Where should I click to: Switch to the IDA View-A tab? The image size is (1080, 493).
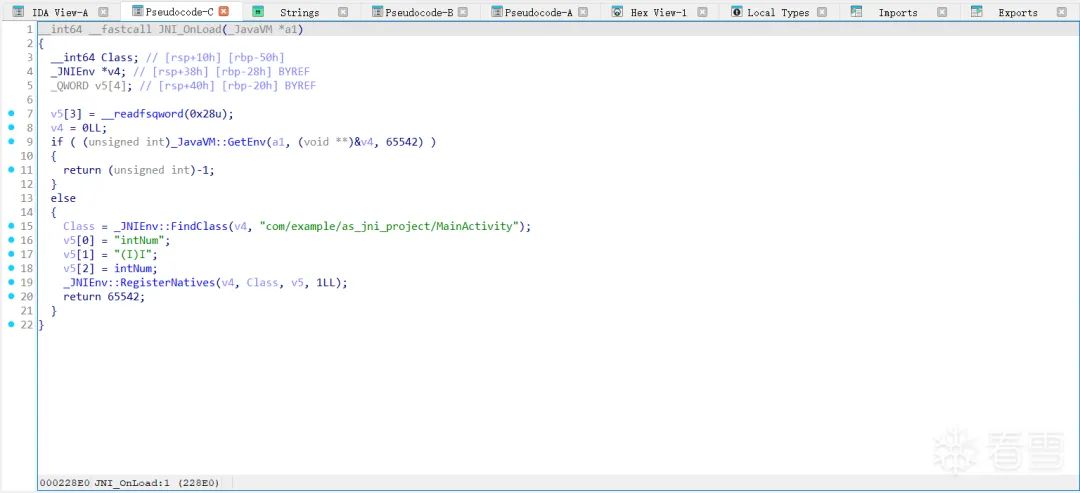[60, 12]
